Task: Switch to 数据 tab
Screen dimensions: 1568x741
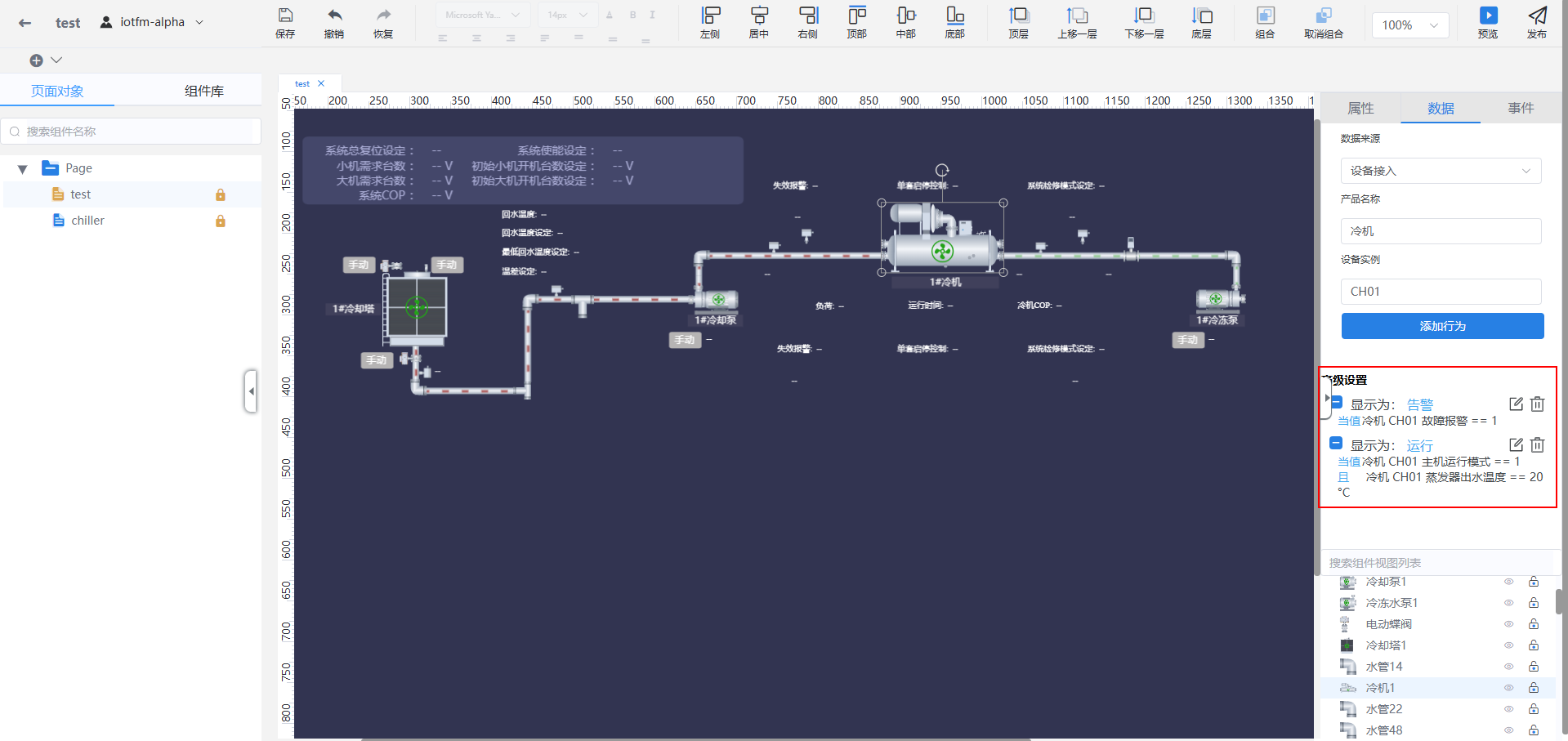Action: point(1441,108)
